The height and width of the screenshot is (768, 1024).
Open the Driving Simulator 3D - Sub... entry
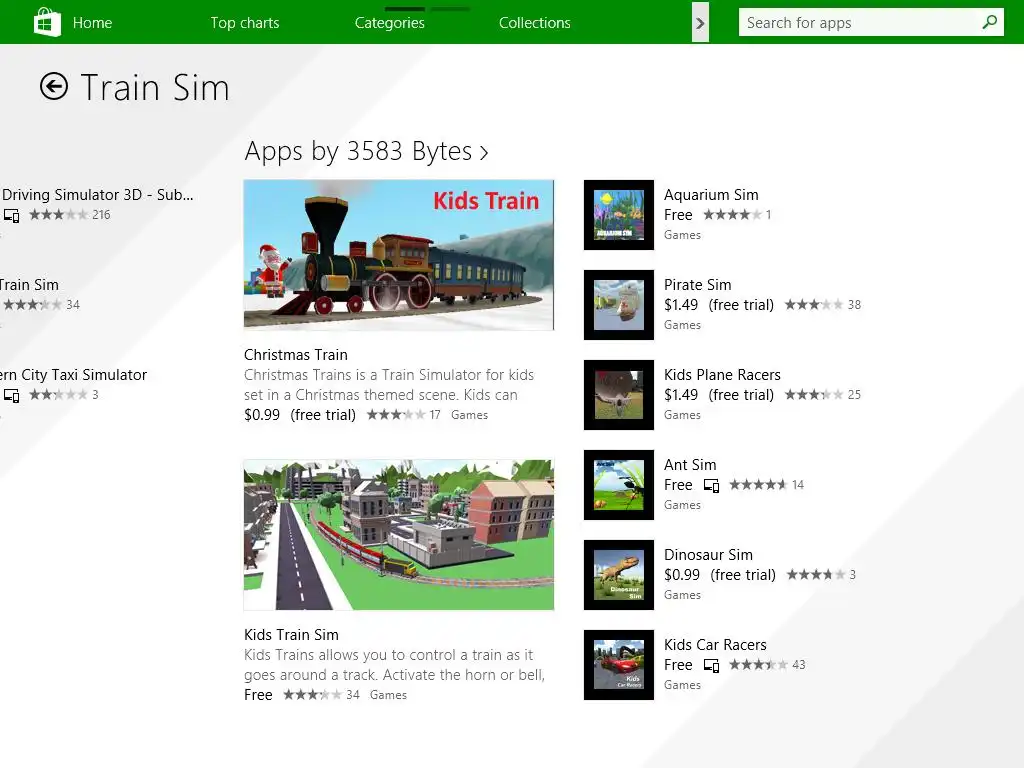pos(97,195)
